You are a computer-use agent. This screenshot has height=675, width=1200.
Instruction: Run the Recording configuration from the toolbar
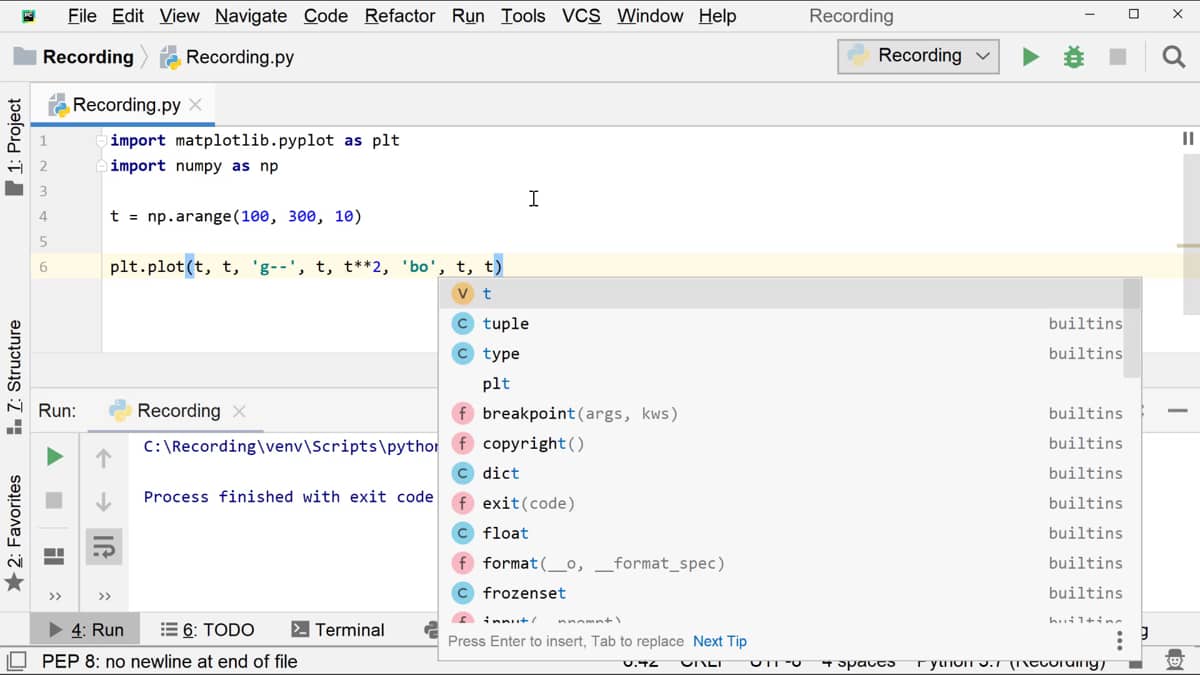[x=1030, y=57]
